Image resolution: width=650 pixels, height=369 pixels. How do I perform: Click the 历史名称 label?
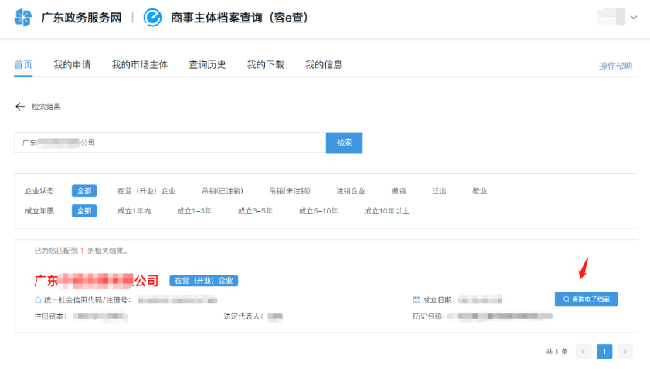pyautogui.click(x=428, y=316)
